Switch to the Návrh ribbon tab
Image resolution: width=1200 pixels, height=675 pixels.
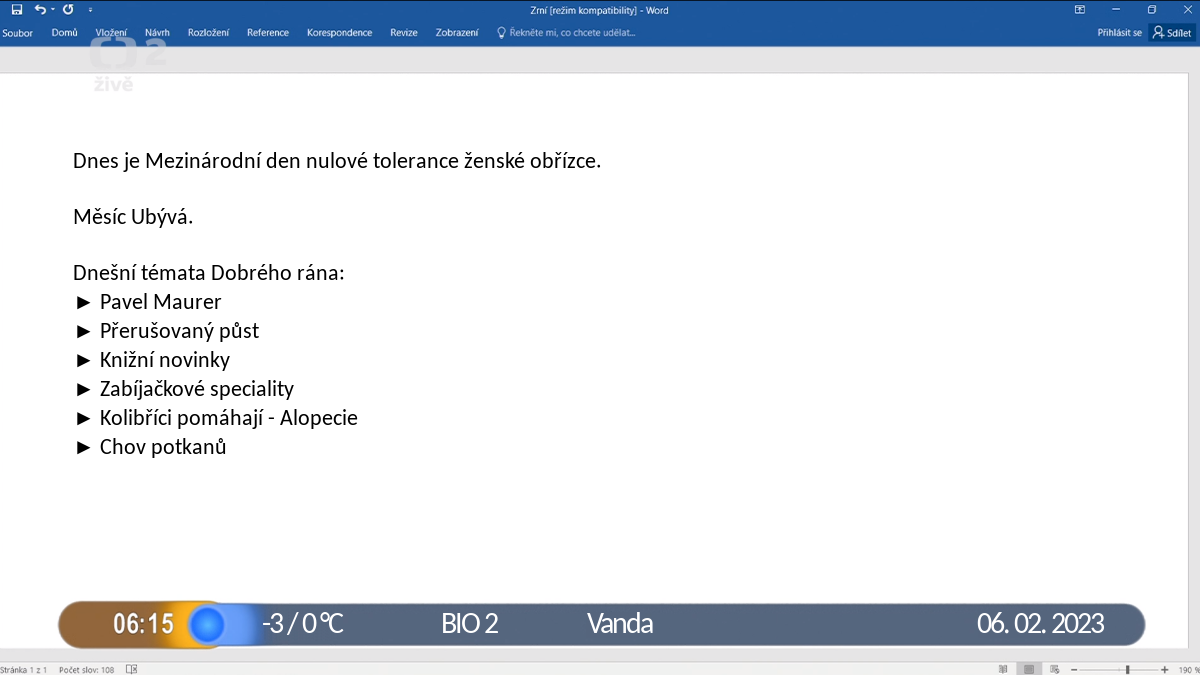(x=157, y=33)
